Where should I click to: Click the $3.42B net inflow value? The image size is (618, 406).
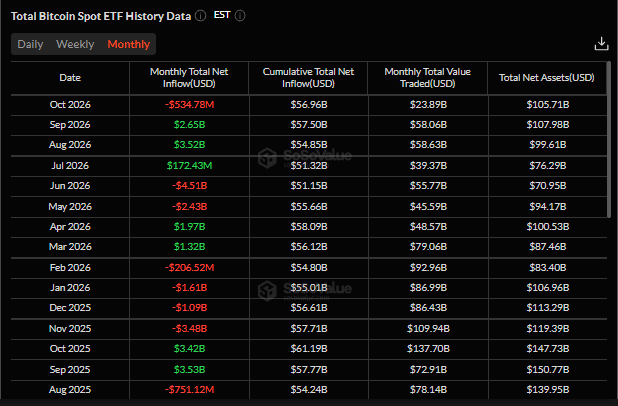click(190, 349)
